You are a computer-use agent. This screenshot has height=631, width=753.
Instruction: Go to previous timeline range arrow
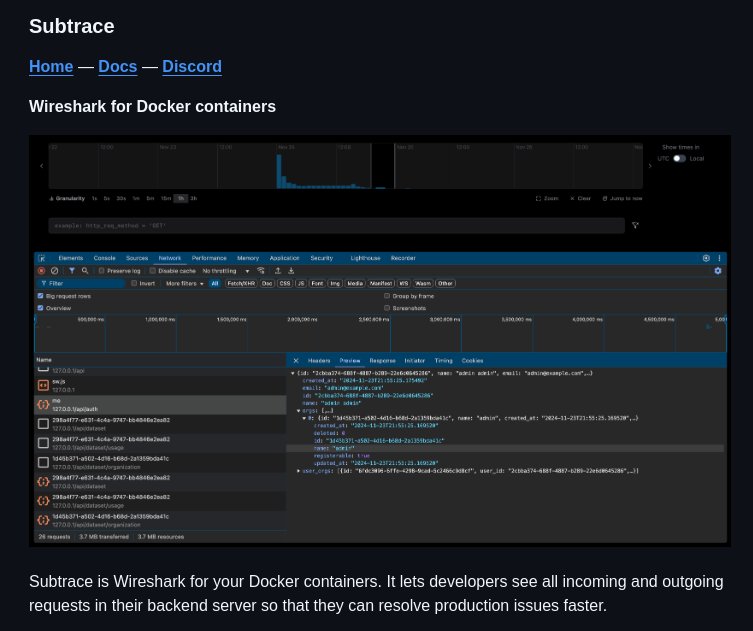tap(42, 166)
